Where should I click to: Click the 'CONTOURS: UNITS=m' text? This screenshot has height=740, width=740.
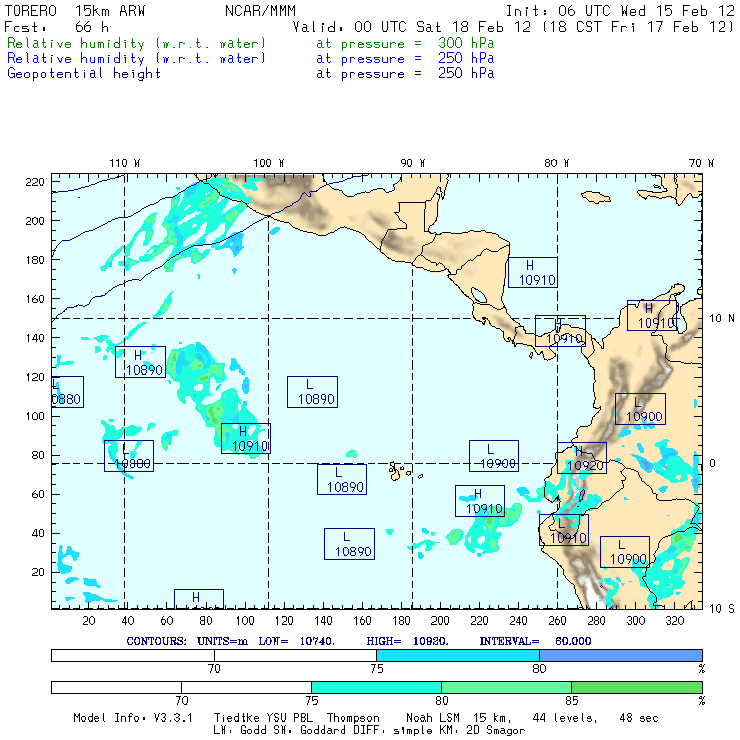click(187, 641)
